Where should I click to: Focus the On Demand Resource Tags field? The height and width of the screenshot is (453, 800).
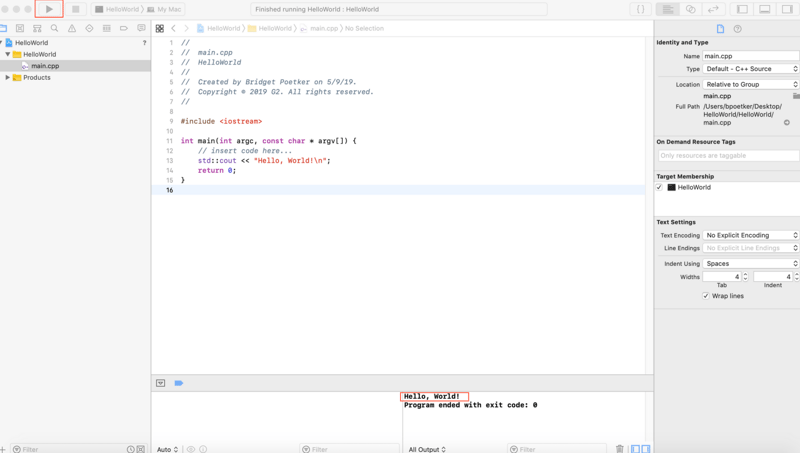pos(729,156)
